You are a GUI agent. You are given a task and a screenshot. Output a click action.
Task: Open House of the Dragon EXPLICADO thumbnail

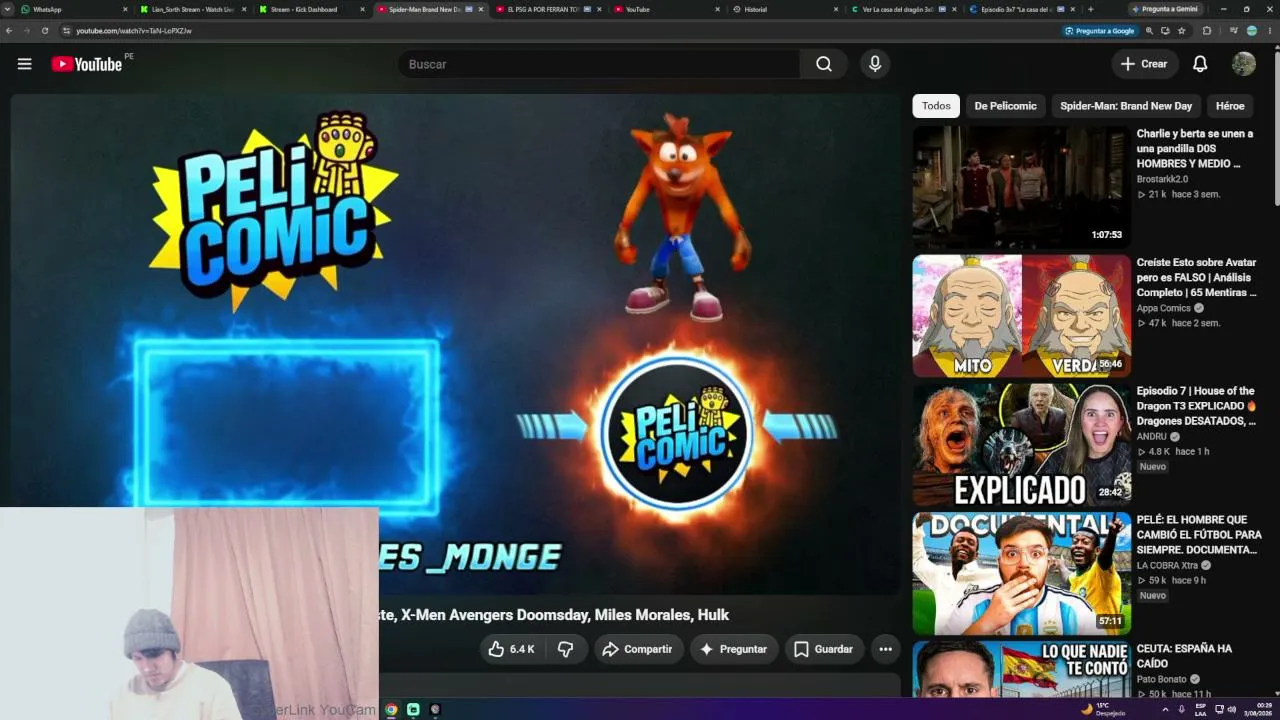click(1020, 445)
